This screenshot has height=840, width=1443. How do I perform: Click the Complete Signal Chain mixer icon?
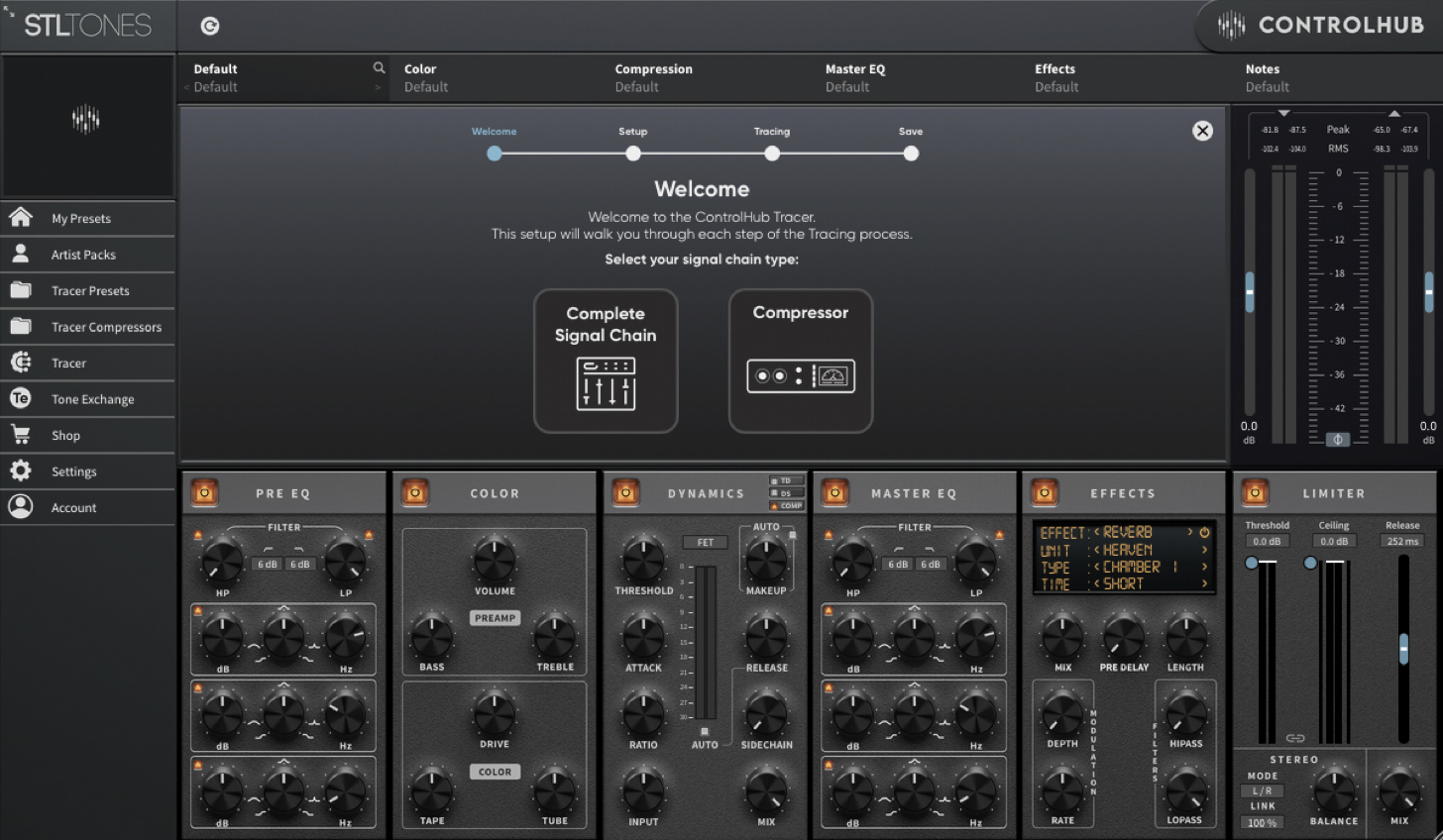(x=606, y=383)
